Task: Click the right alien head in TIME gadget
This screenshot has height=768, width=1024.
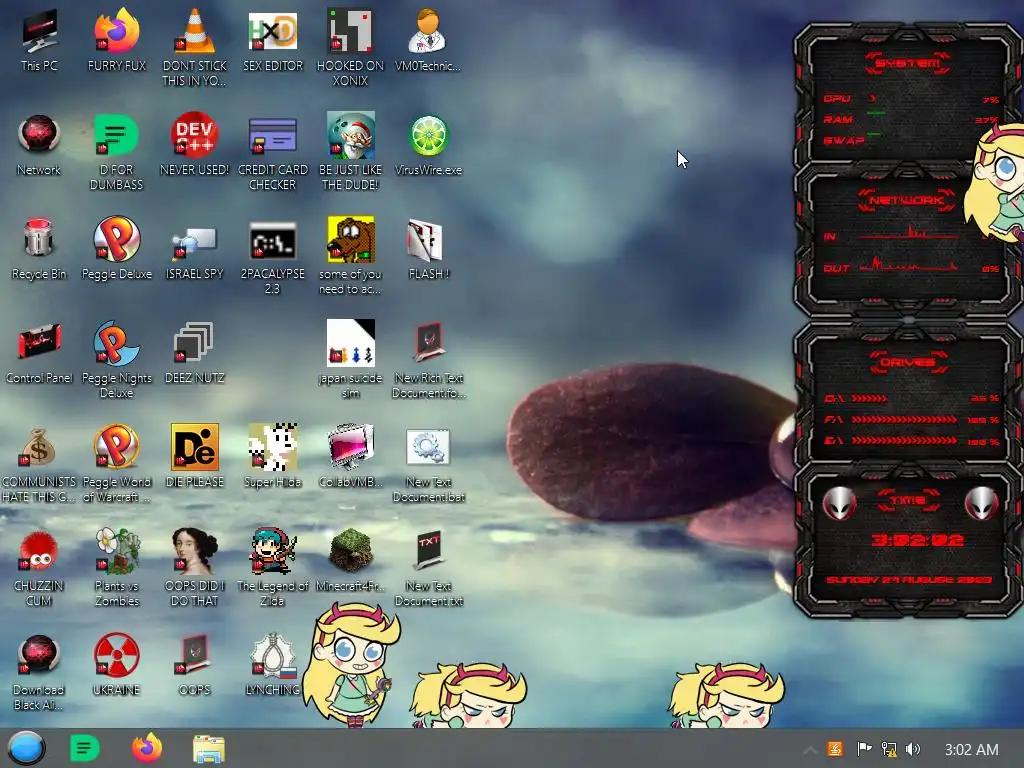Action: (x=982, y=503)
